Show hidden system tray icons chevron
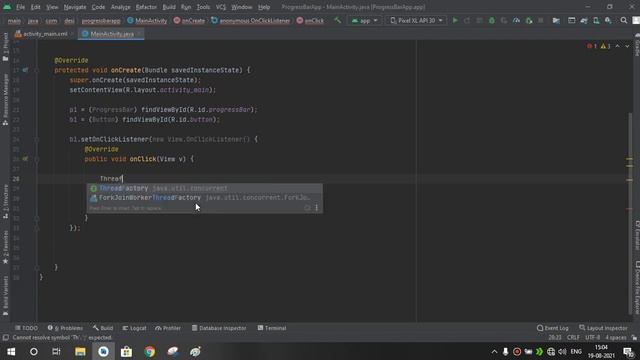The height and width of the screenshot is (360, 640). [494, 351]
